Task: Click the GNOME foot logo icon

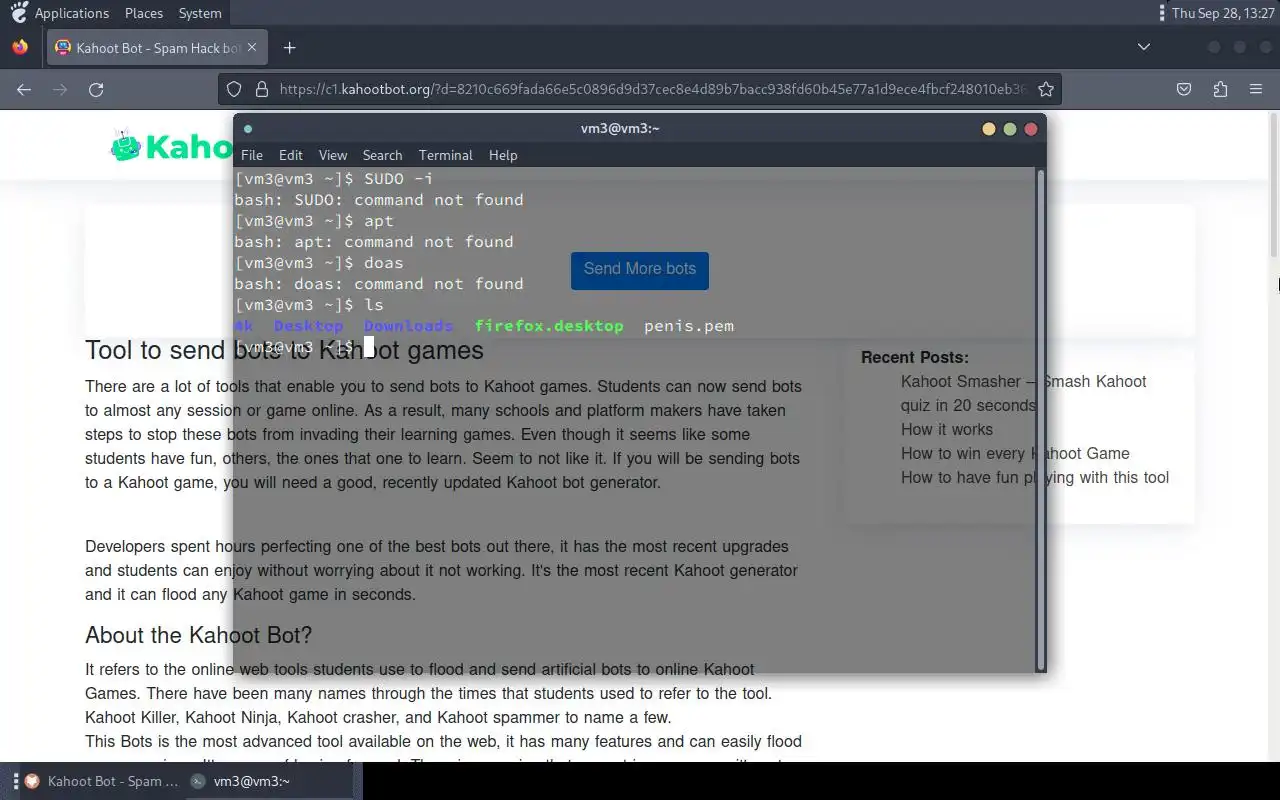Action: (19, 13)
